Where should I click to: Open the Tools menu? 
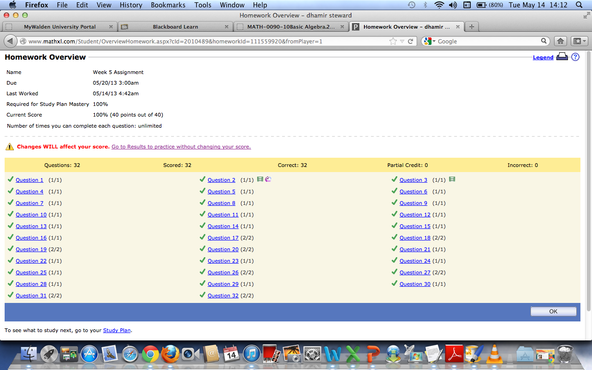coord(203,5)
